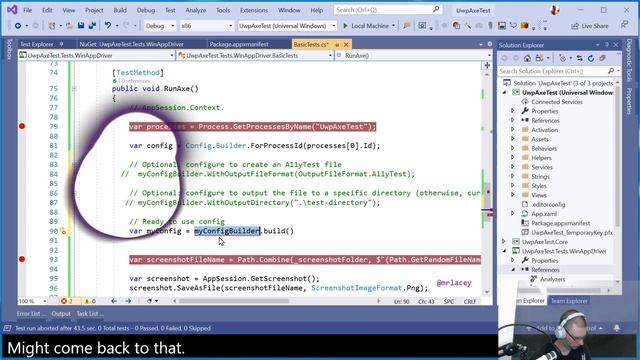
Task: Select Package.appxmanifest in Solution Explorer
Action: click(x=560, y=223)
